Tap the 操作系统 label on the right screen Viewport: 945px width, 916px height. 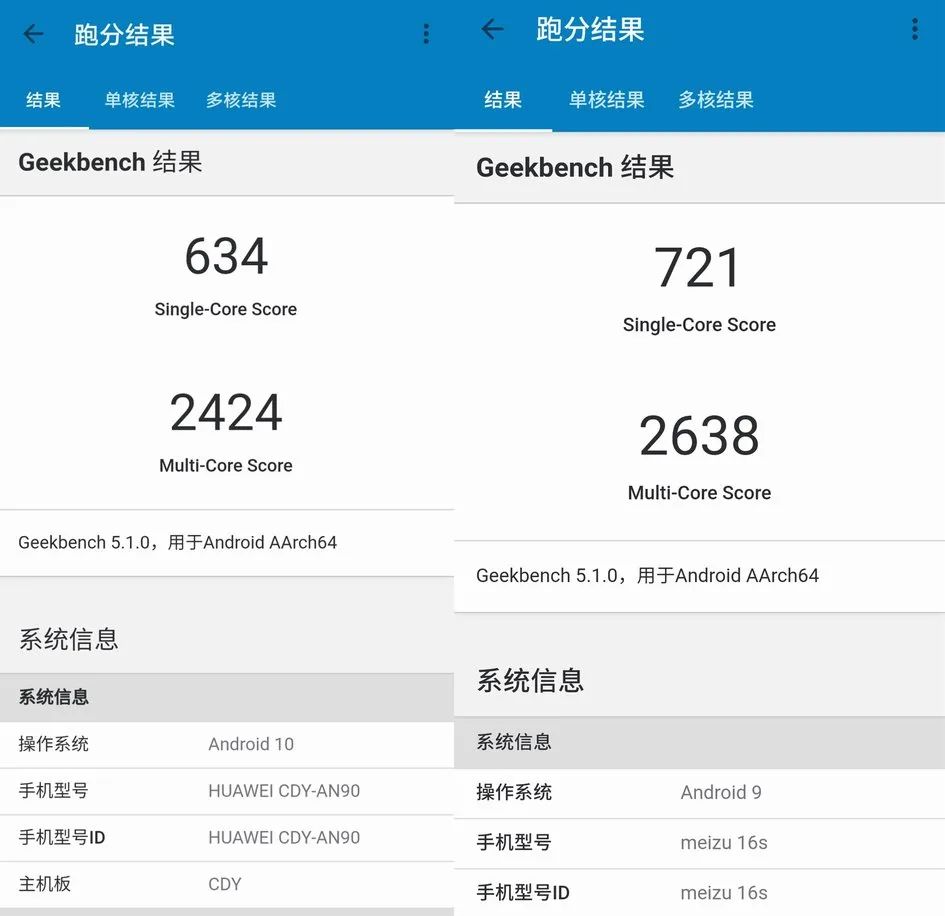click(514, 792)
